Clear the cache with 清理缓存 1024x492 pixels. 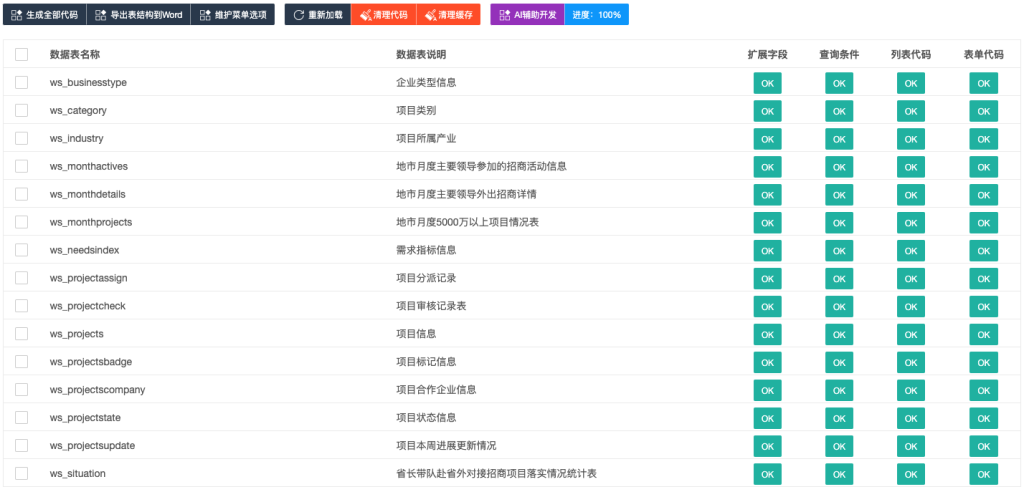[448, 15]
